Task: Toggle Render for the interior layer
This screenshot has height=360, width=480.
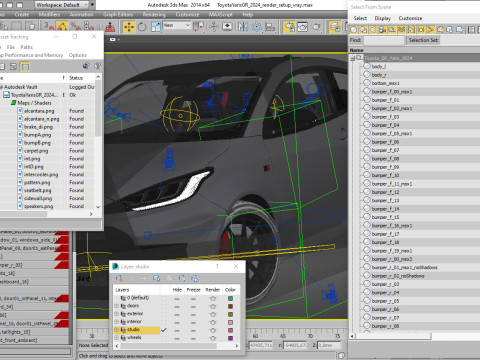Action: click(x=213, y=322)
